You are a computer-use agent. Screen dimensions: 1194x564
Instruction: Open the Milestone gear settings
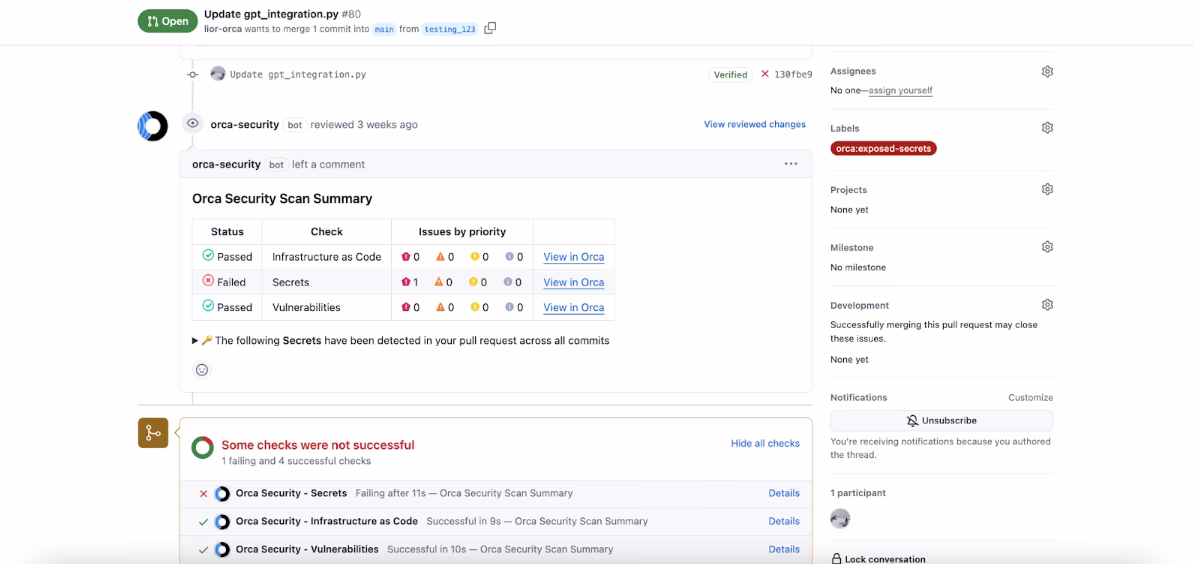[x=1047, y=247]
